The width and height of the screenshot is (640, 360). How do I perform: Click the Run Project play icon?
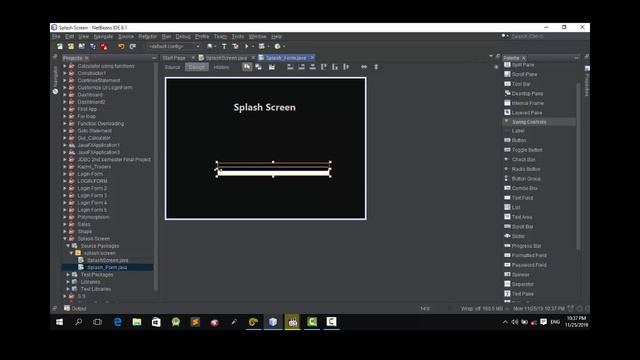tap(247, 47)
